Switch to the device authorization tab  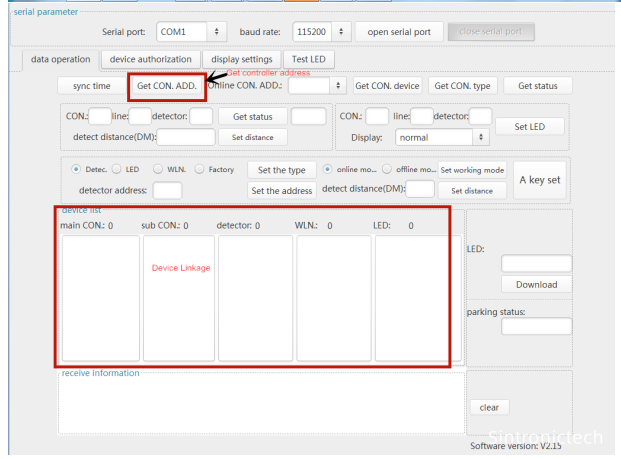click(x=150, y=60)
